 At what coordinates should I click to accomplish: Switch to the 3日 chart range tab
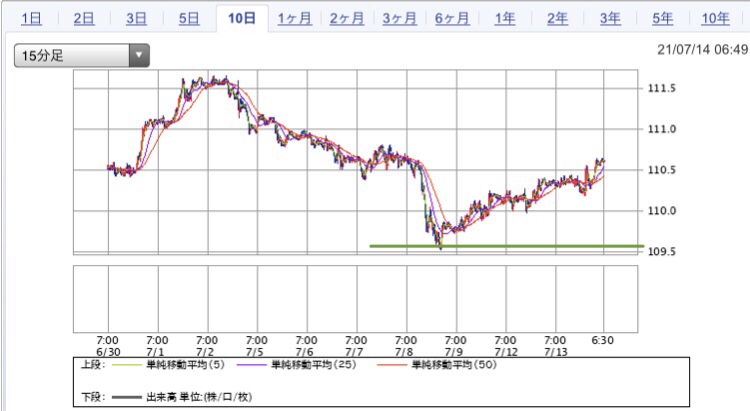(136, 19)
